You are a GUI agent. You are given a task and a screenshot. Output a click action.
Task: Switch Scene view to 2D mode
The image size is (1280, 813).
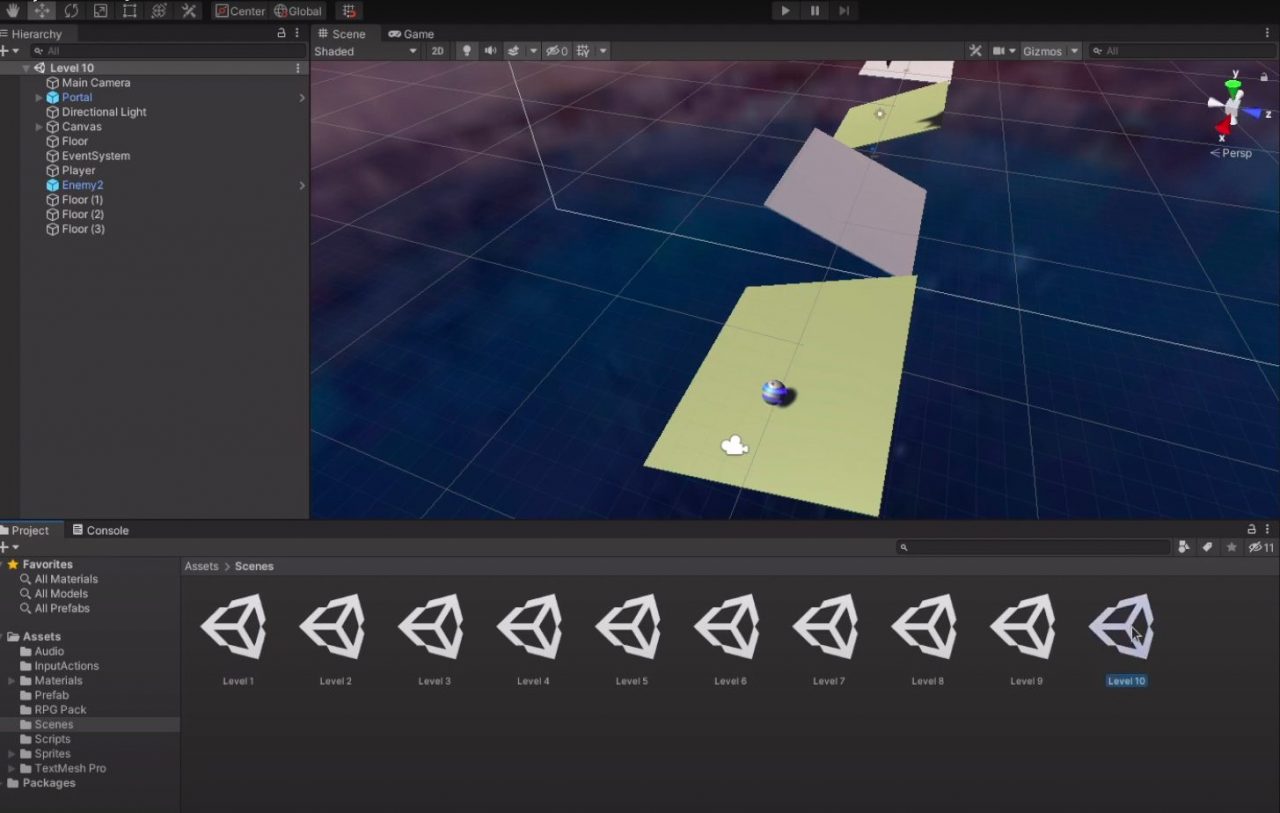[x=438, y=51]
